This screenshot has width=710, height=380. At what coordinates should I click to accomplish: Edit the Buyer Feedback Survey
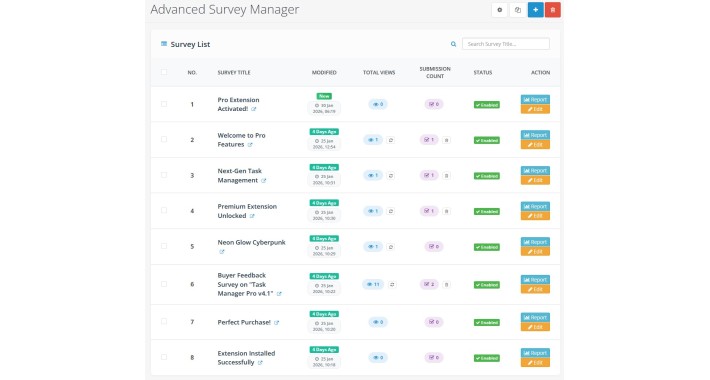pyautogui.click(x=535, y=289)
